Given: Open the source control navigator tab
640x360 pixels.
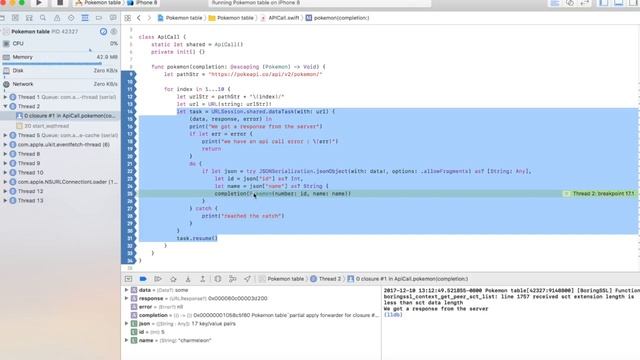Looking at the screenshot, I should (x=15, y=18).
